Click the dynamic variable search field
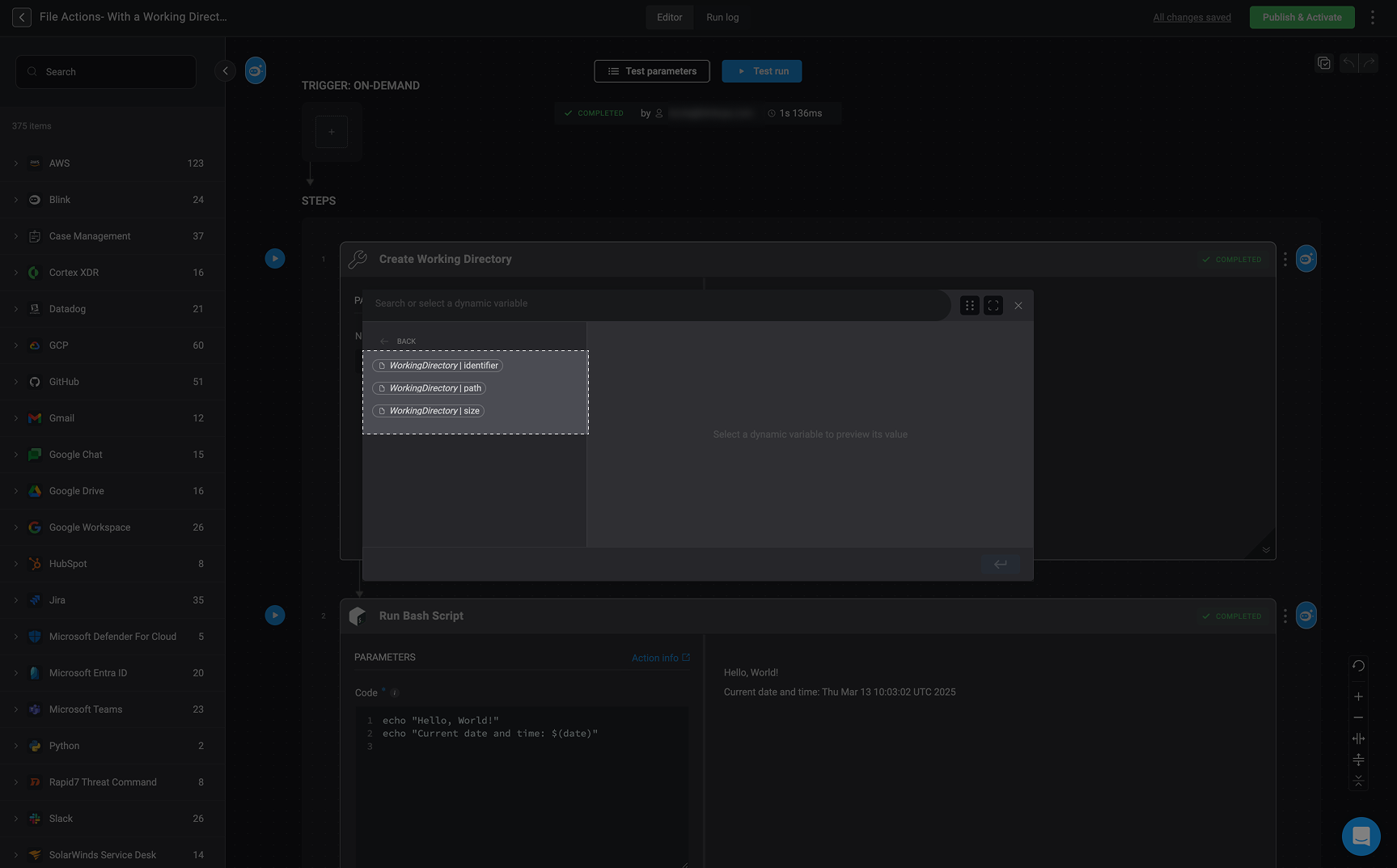Image resolution: width=1397 pixels, height=868 pixels. pyautogui.click(x=657, y=303)
